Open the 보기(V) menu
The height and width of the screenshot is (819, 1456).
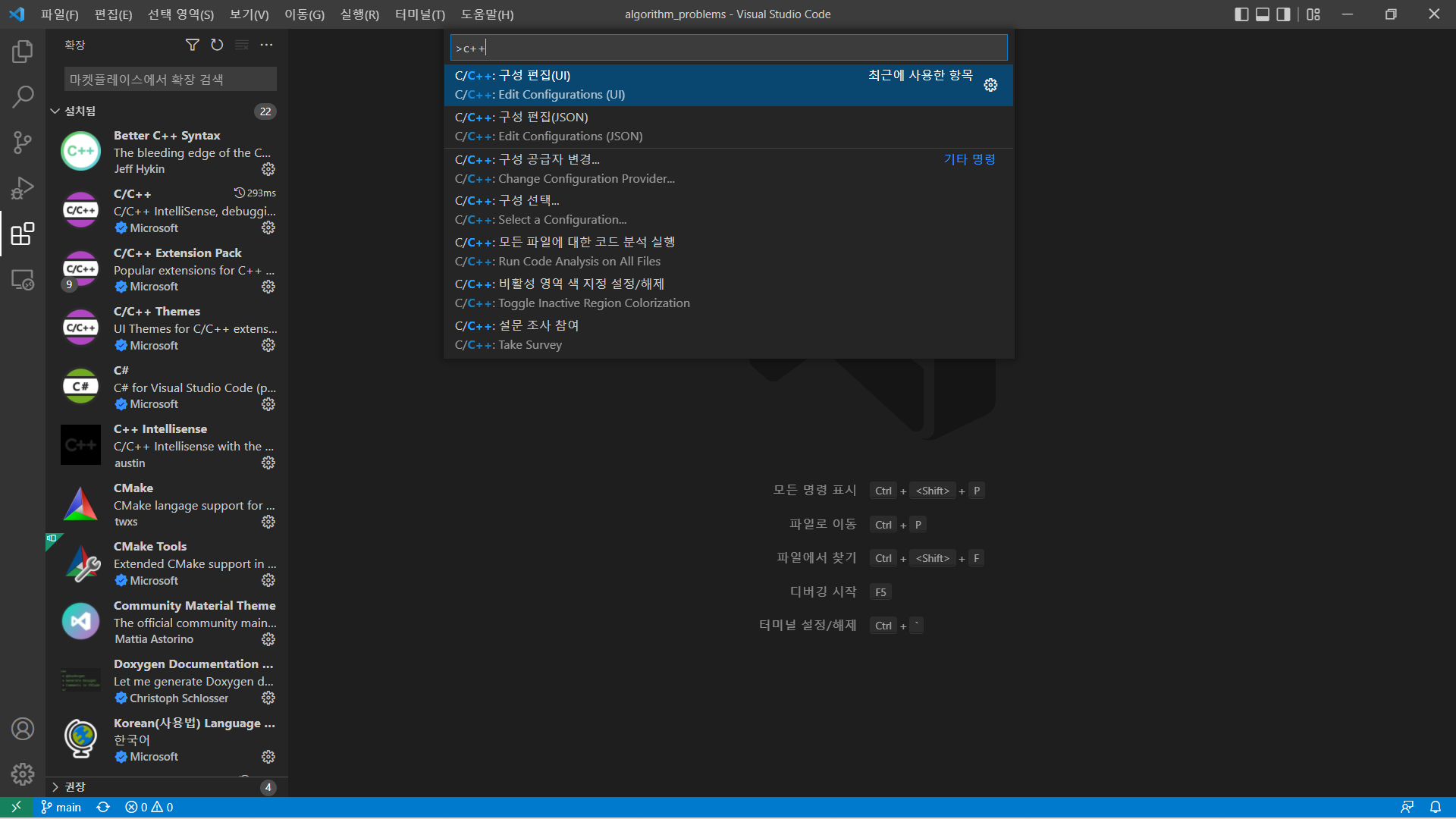click(x=249, y=14)
